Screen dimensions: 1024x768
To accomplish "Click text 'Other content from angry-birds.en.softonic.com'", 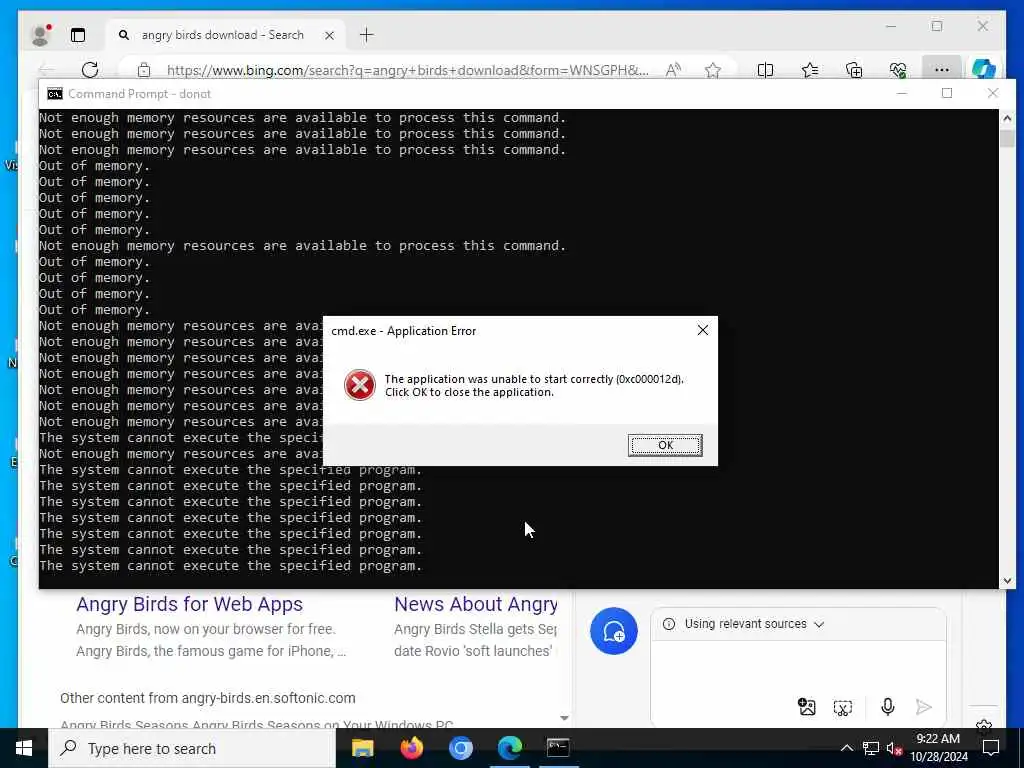I will coord(208,698).
